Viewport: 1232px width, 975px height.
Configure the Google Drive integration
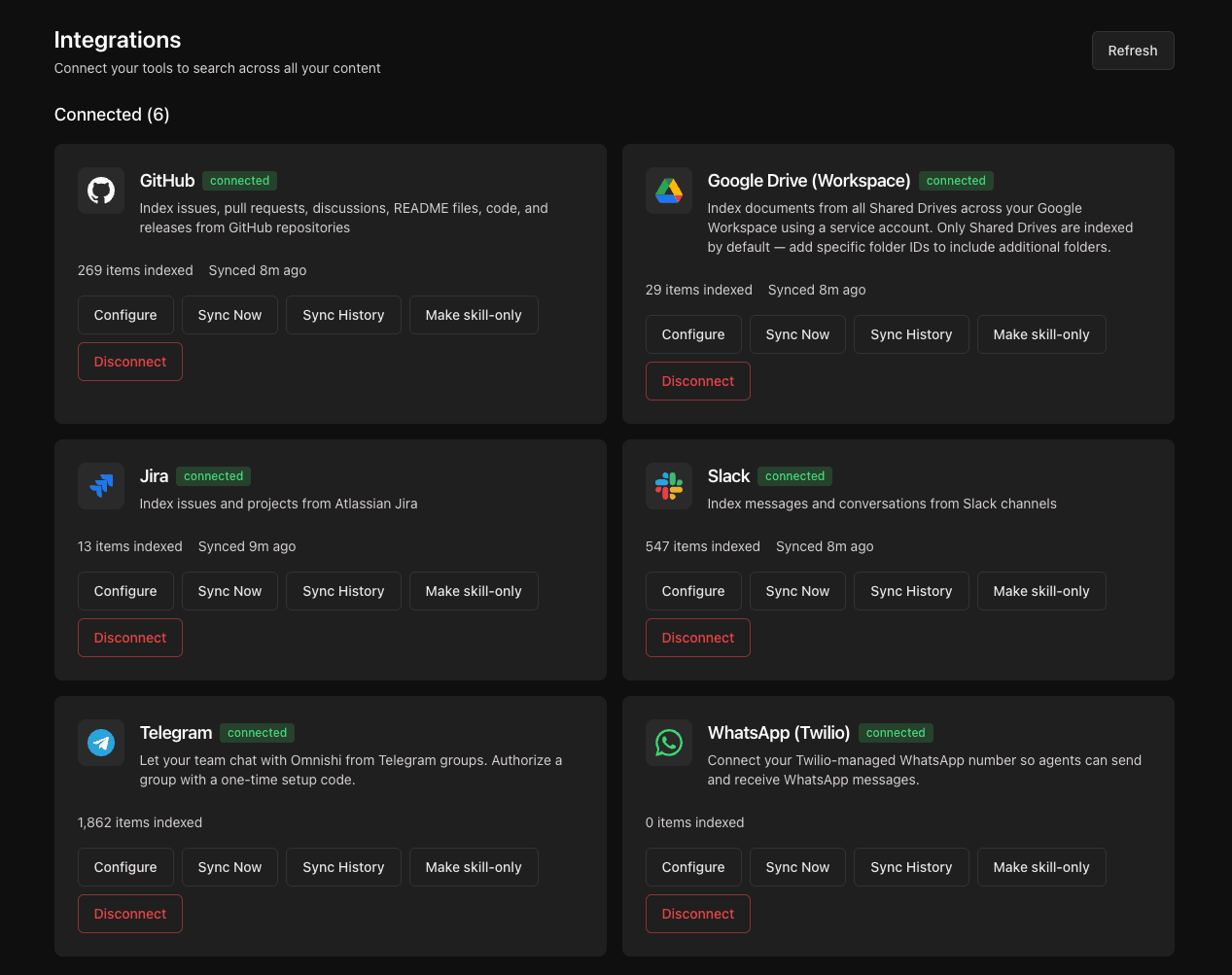coord(693,334)
